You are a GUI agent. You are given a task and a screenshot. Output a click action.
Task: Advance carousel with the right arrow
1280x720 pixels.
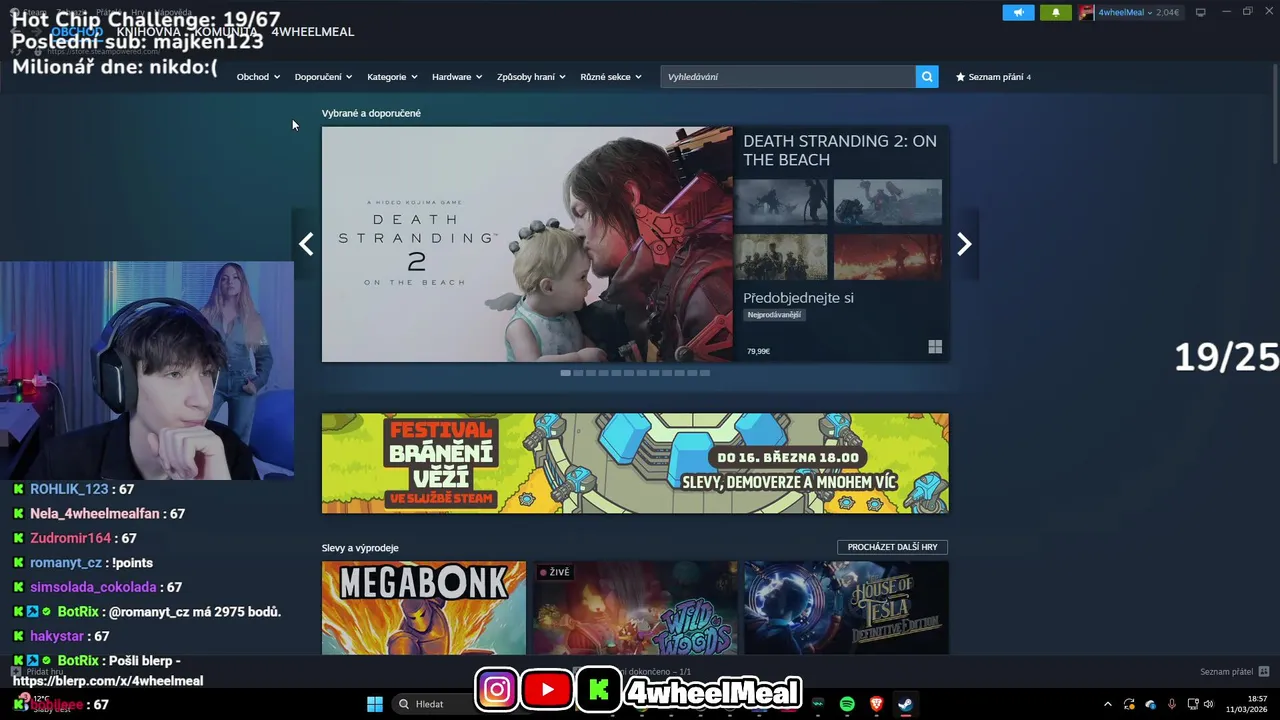(x=964, y=244)
